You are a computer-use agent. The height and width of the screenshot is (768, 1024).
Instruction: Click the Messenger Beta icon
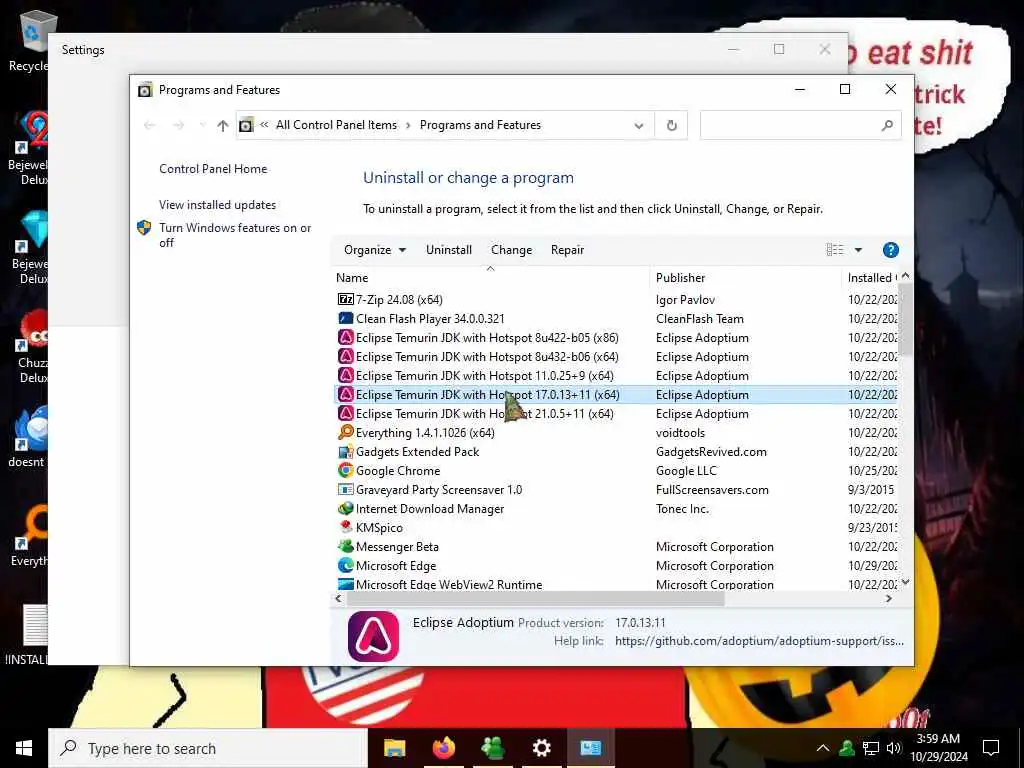tap(345, 546)
